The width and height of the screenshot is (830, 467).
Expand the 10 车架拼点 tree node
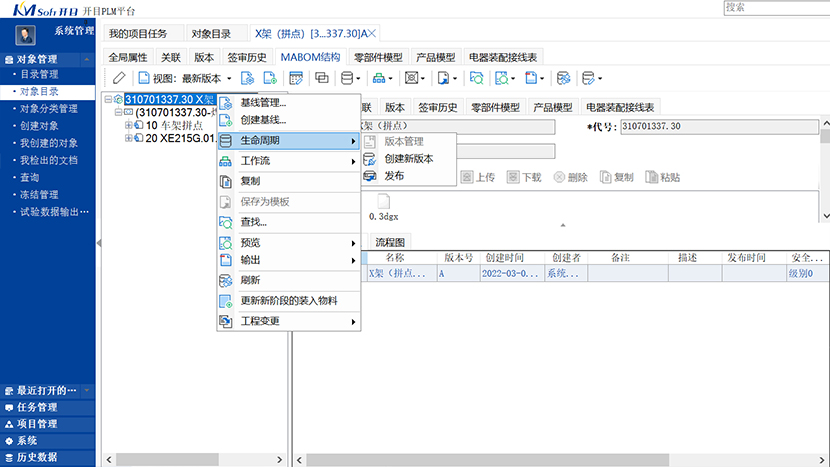click(129, 126)
